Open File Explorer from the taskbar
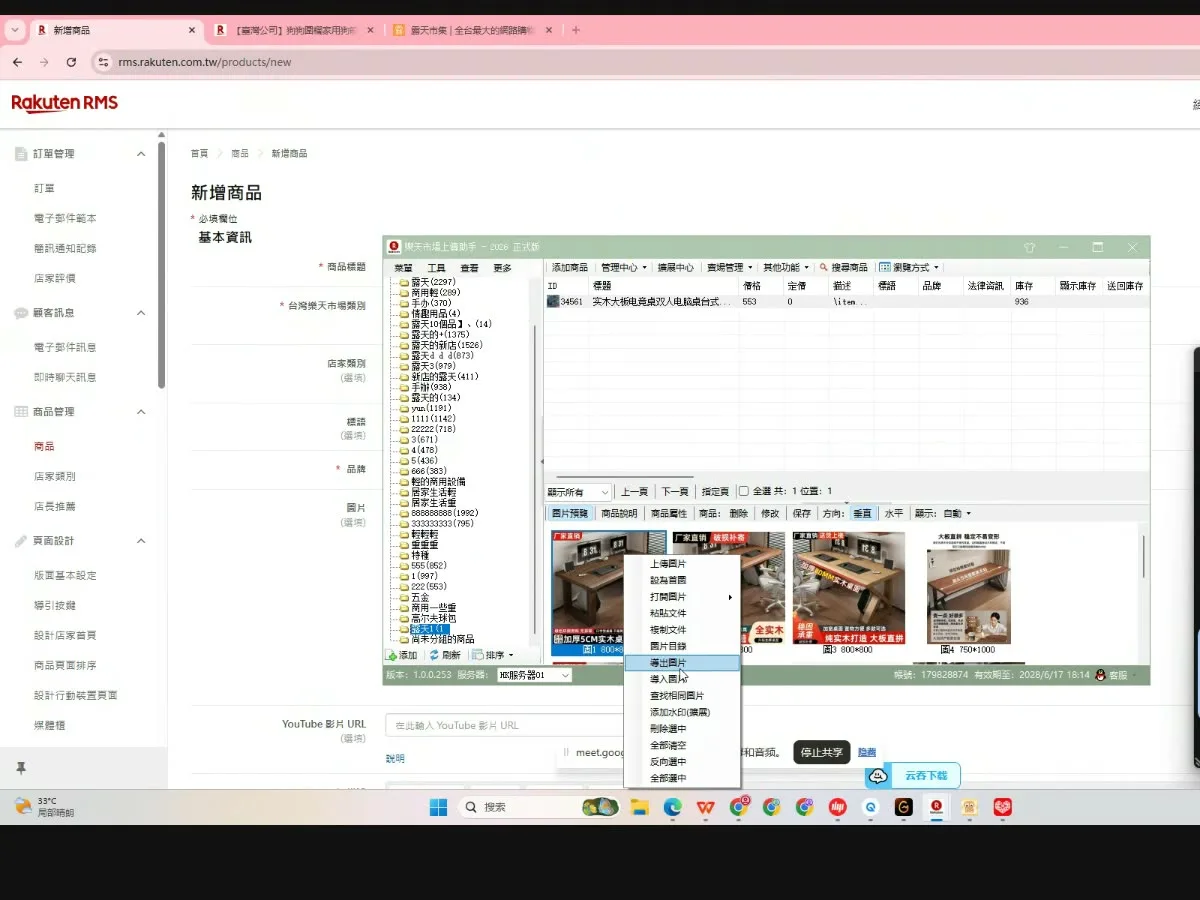This screenshot has height=900, width=1200. click(x=638, y=807)
